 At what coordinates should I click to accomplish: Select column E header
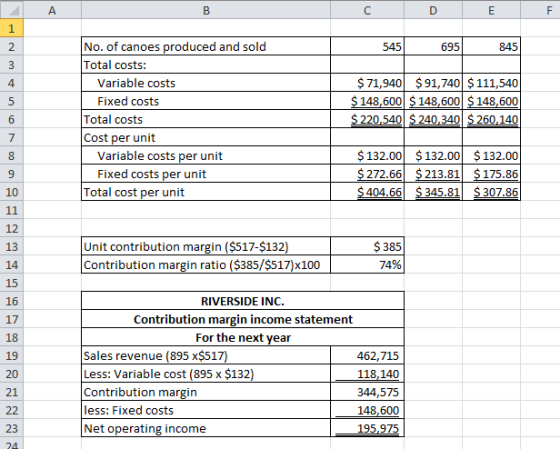(x=491, y=10)
